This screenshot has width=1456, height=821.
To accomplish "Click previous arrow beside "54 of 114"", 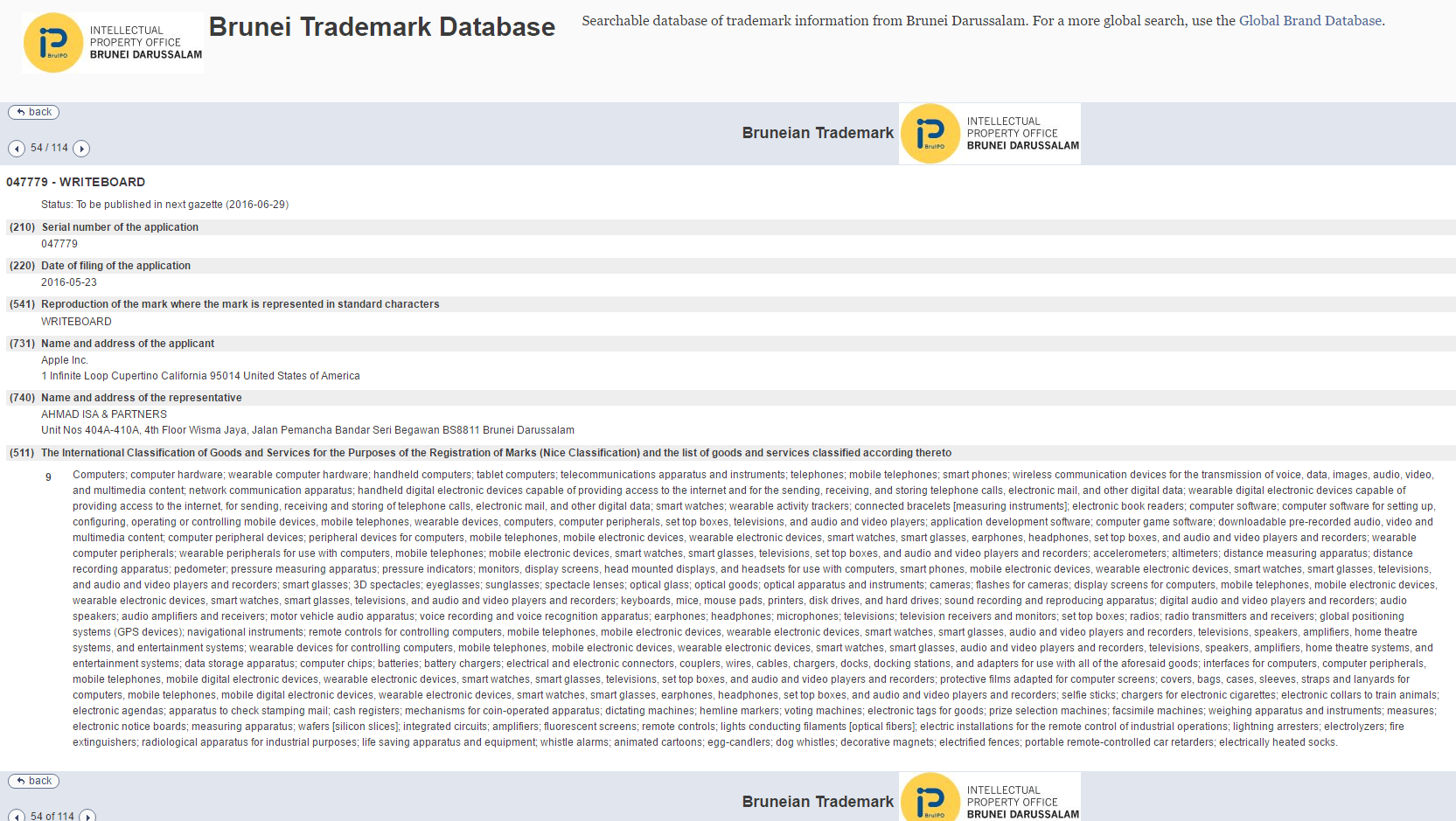I will pos(17,817).
